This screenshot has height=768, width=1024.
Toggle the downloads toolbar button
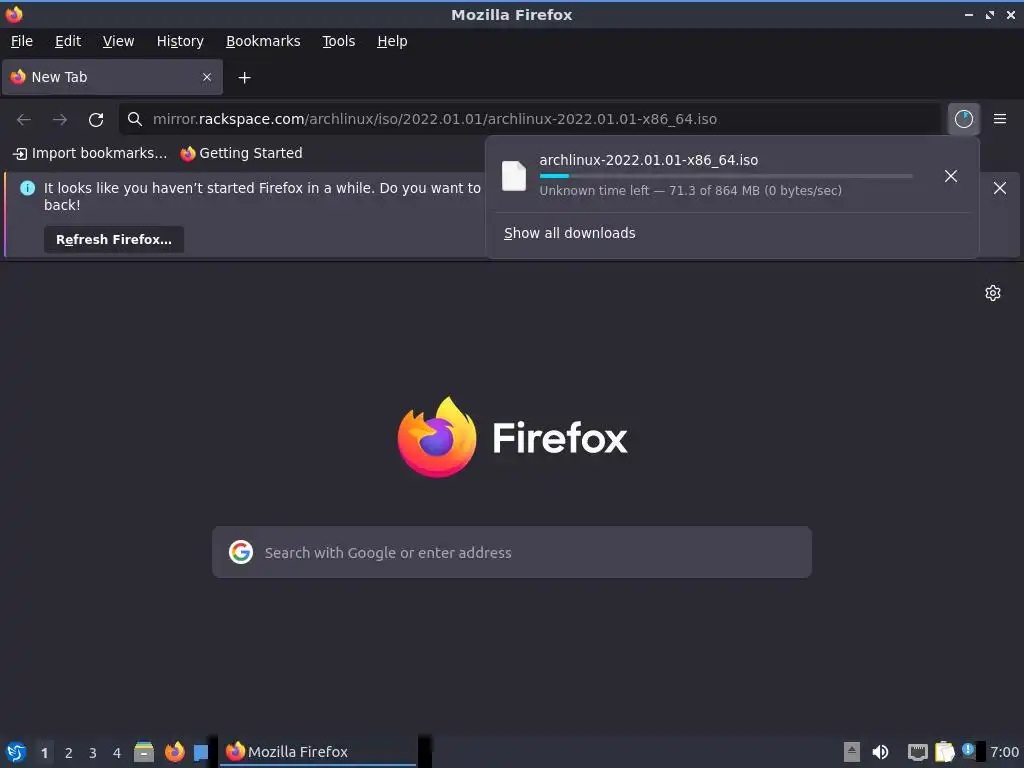tap(963, 119)
